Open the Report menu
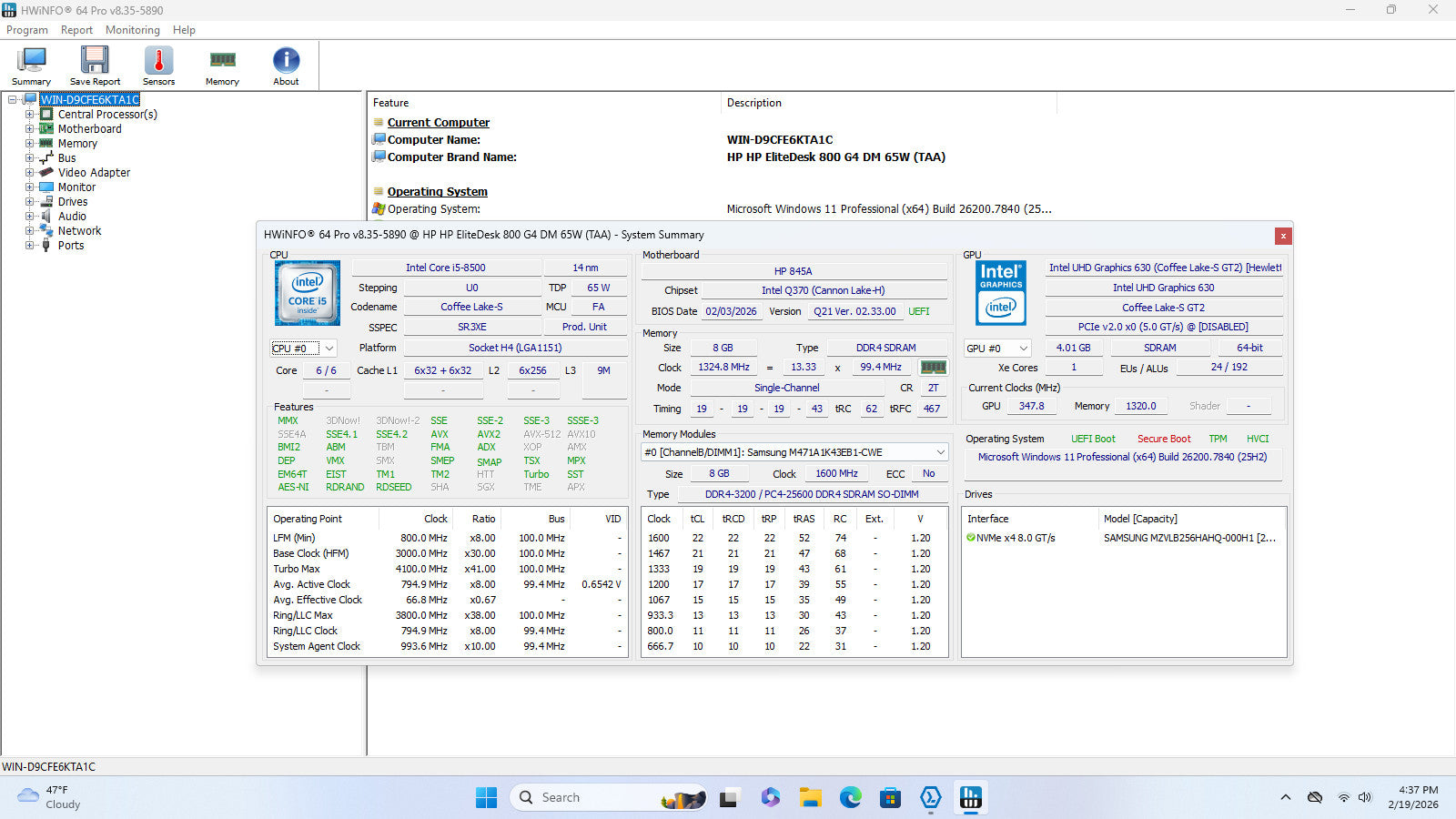Viewport: 1456px width, 819px height. 76,30
